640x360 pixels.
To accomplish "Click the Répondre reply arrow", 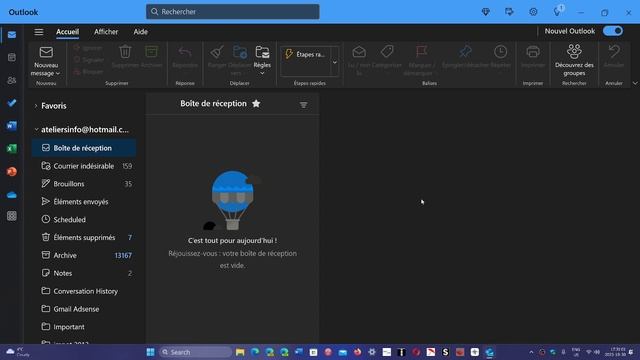I will point(185,52).
